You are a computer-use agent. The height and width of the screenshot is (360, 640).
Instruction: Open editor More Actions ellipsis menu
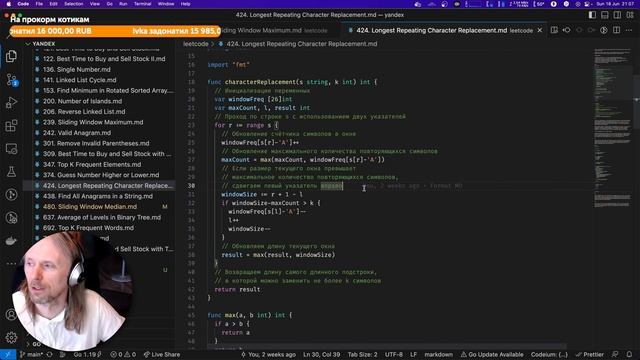(629, 30)
